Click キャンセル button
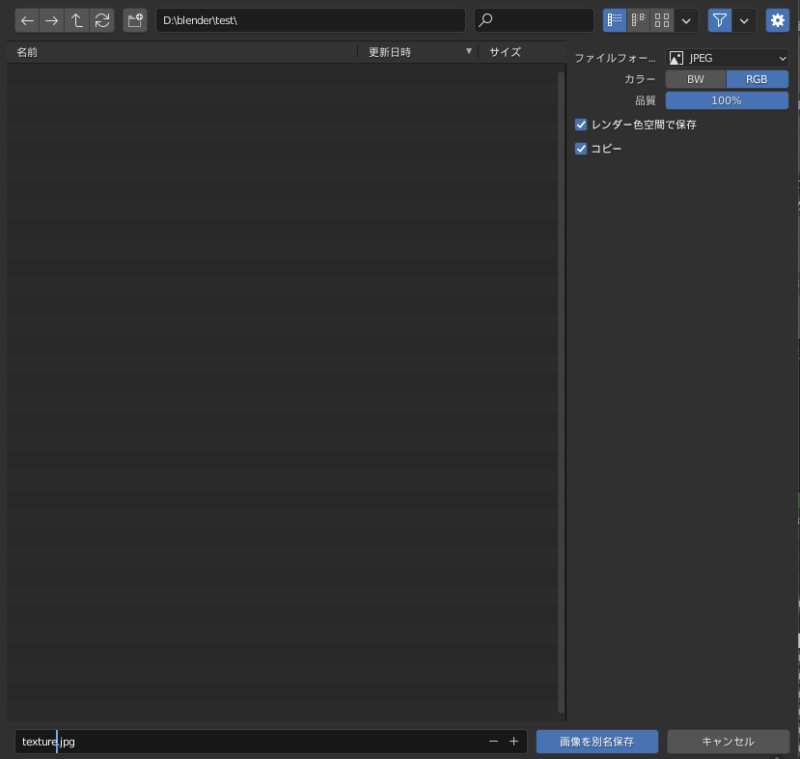Image resolution: width=800 pixels, height=759 pixels. pyautogui.click(x=728, y=742)
